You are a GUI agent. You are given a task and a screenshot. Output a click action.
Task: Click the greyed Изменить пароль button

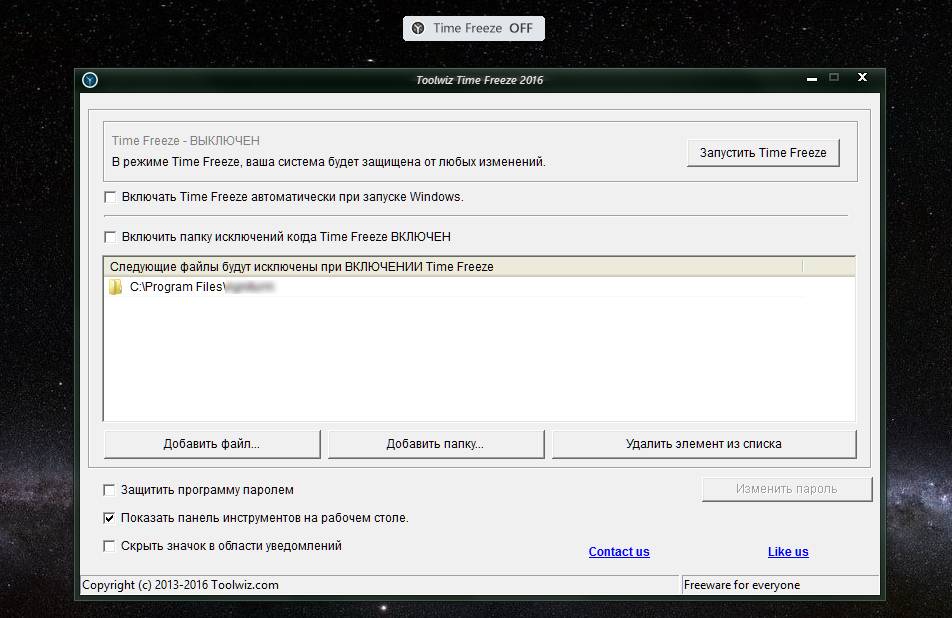[x=787, y=489]
